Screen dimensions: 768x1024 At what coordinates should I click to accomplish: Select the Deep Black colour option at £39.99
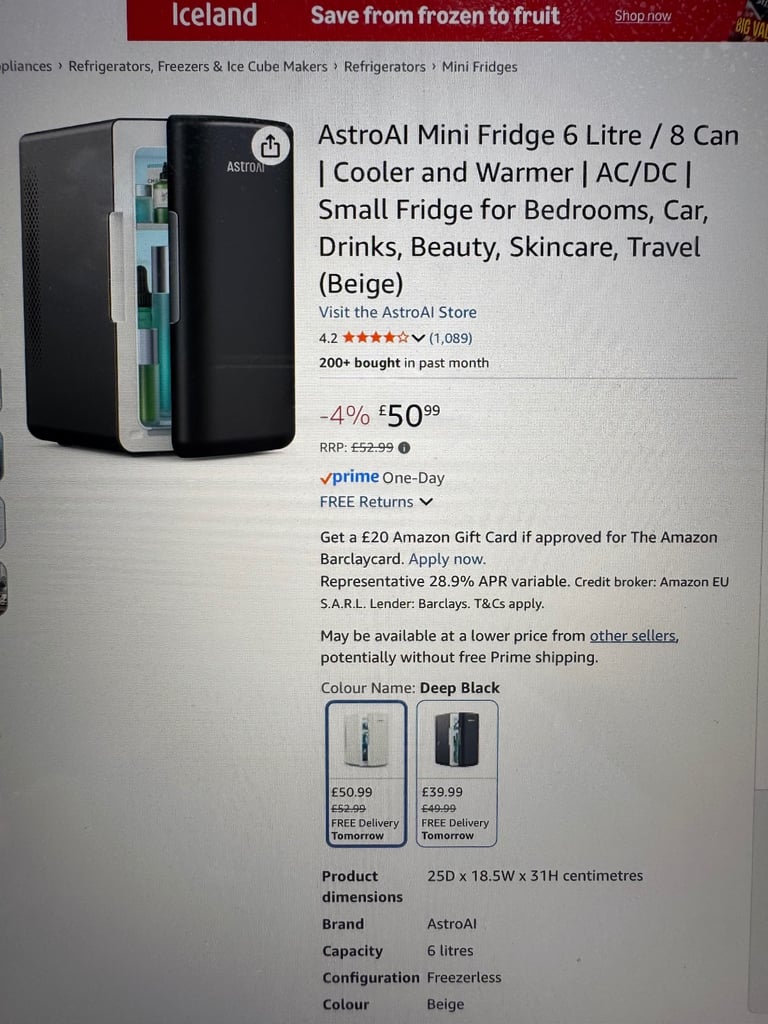coord(457,773)
